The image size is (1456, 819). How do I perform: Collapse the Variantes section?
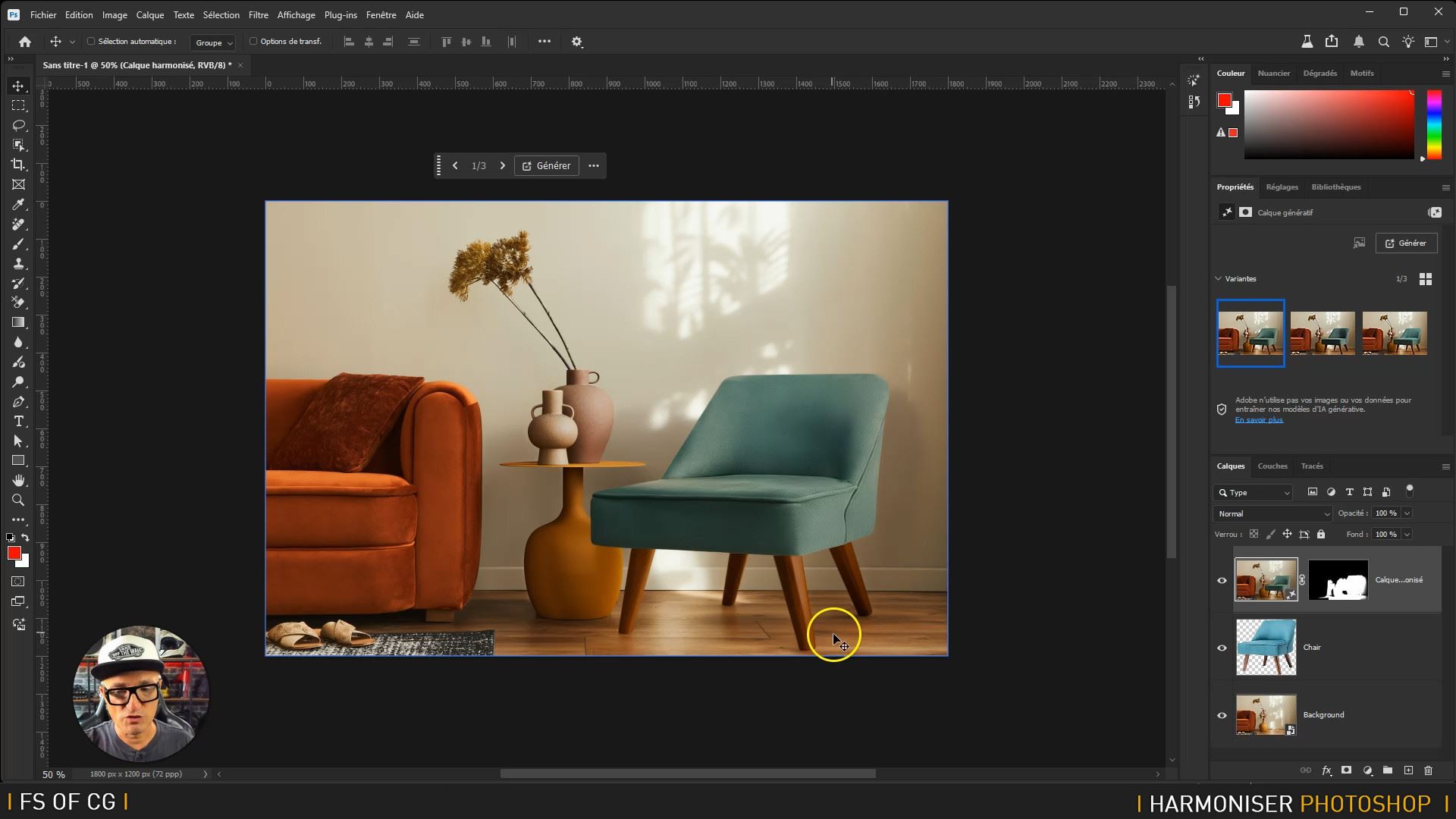(x=1219, y=278)
